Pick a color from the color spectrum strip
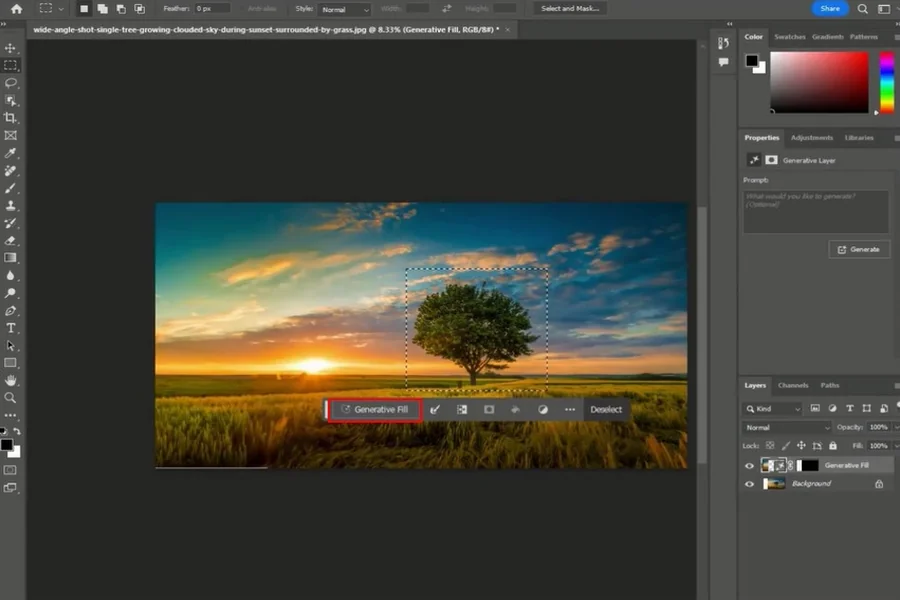Image resolution: width=900 pixels, height=600 pixels. pyautogui.click(x=884, y=80)
